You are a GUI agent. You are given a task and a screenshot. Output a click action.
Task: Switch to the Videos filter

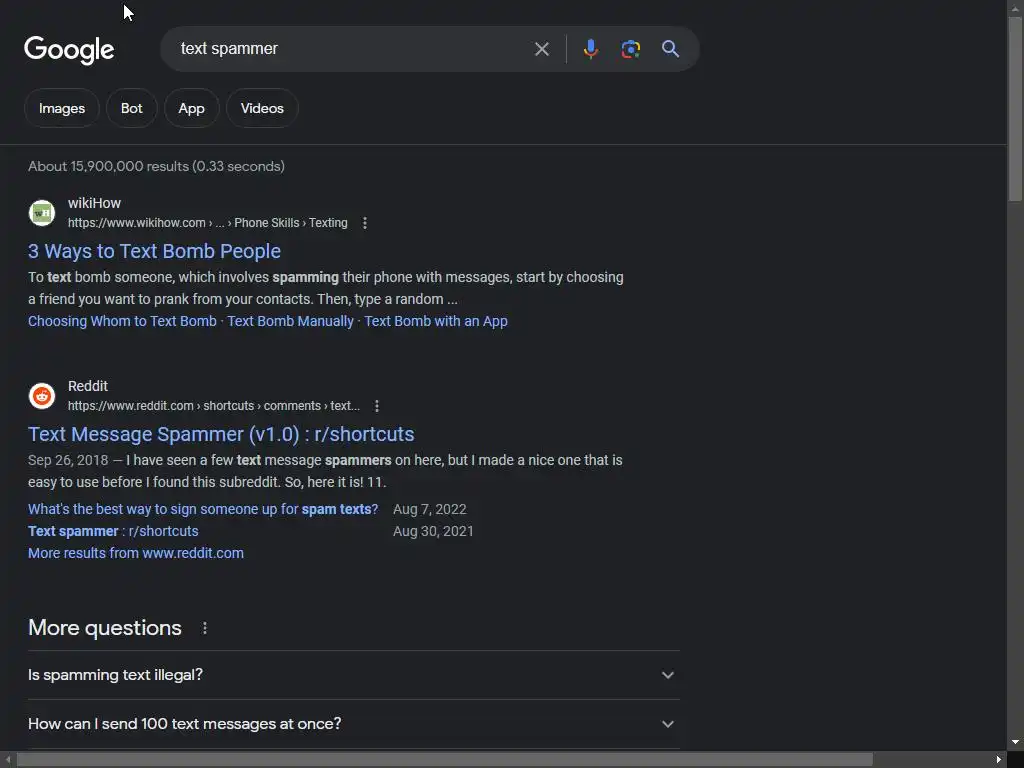click(262, 108)
